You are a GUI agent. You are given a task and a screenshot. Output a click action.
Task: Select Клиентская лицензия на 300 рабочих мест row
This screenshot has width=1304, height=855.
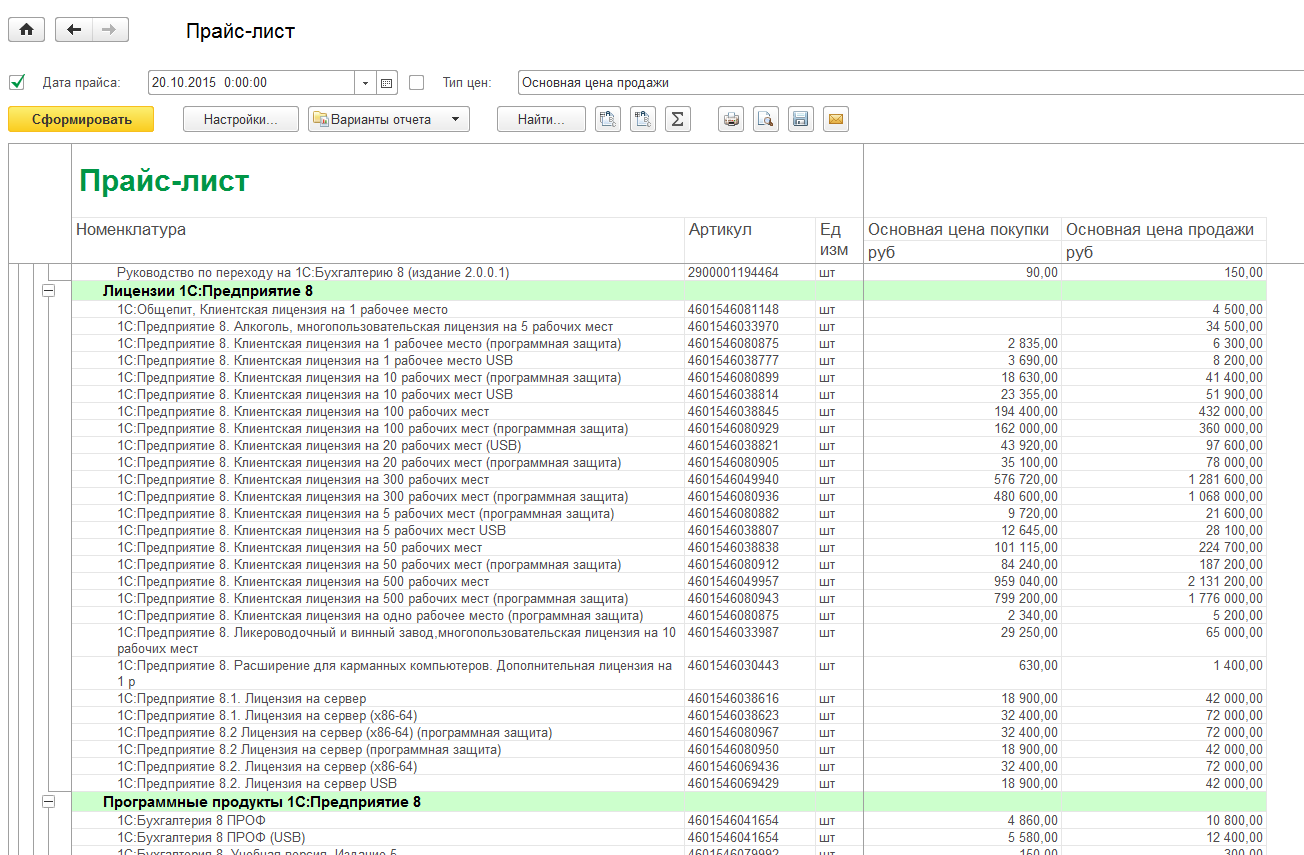tap(669, 480)
